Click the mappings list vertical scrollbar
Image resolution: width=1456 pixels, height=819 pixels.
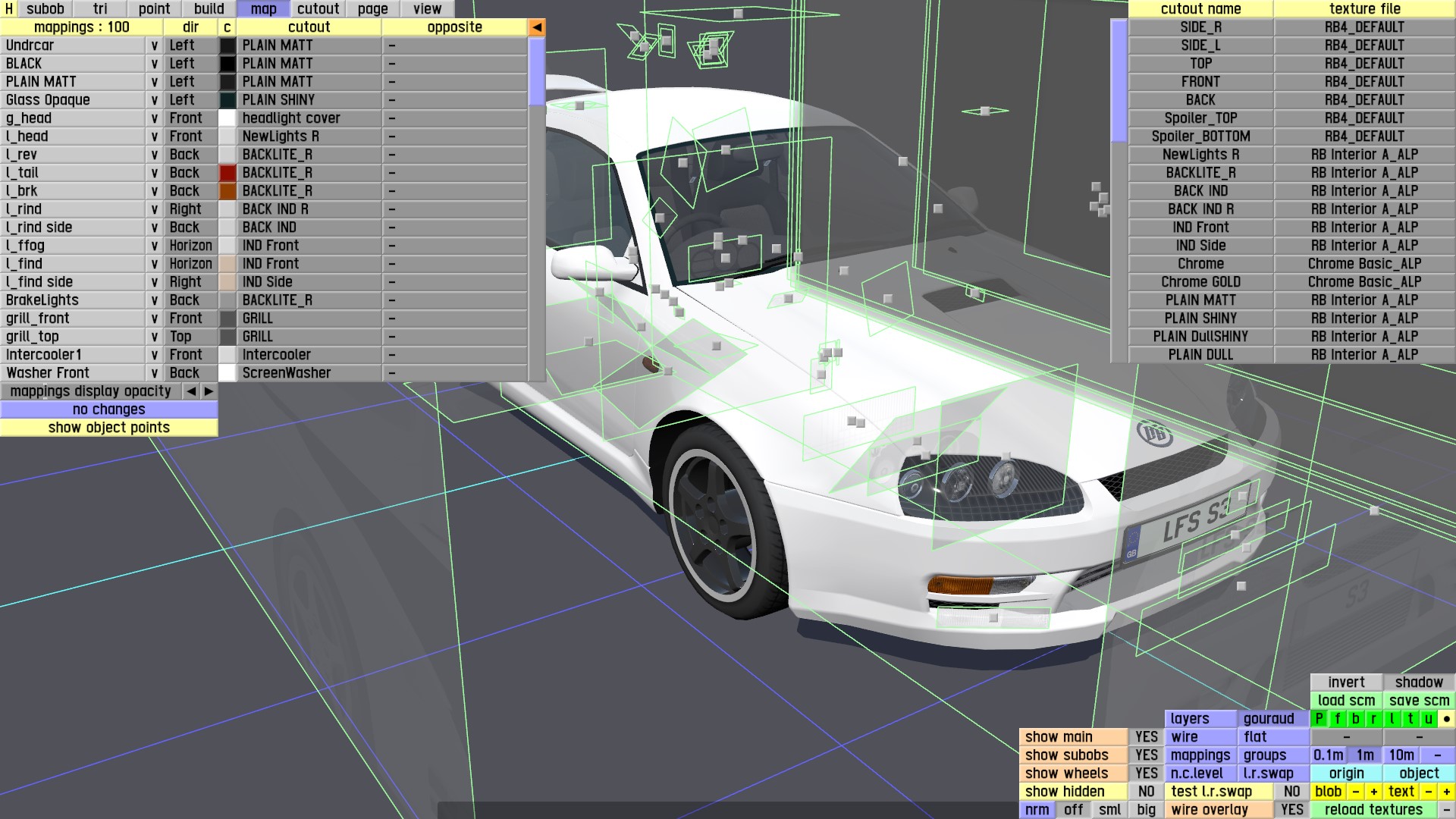(x=536, y=72)
